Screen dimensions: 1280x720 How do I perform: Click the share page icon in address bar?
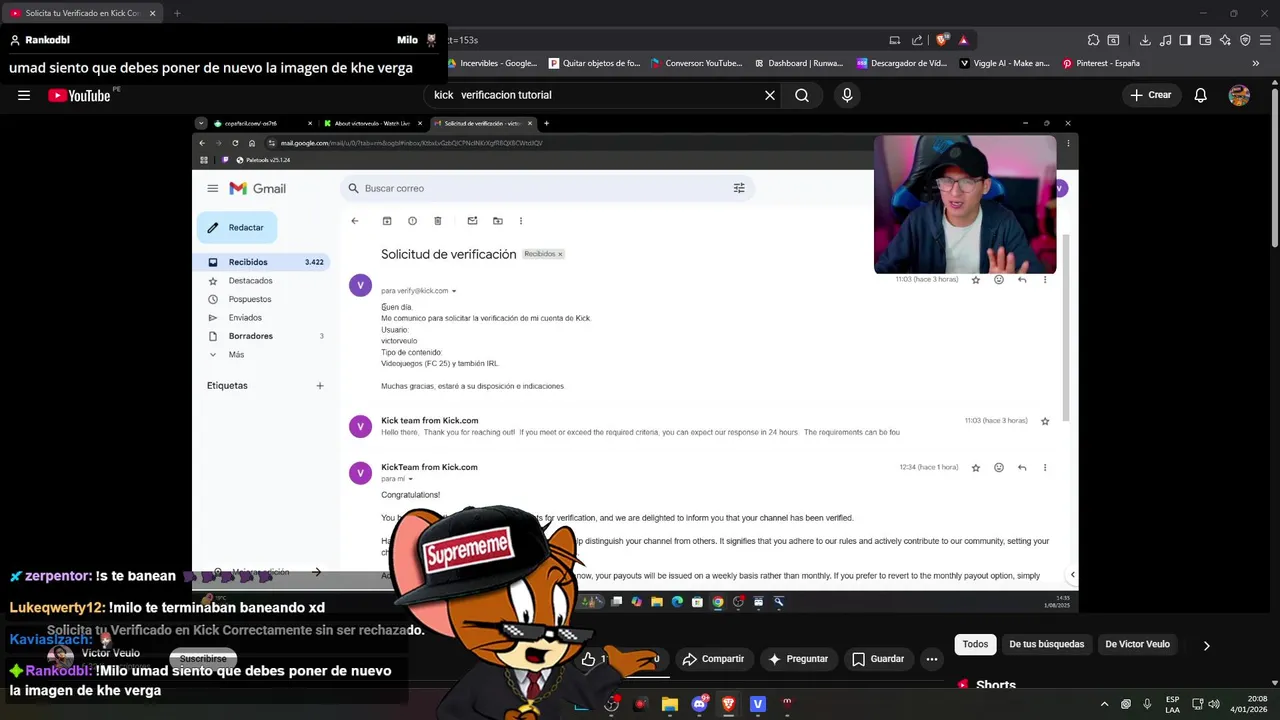[917, 40]
